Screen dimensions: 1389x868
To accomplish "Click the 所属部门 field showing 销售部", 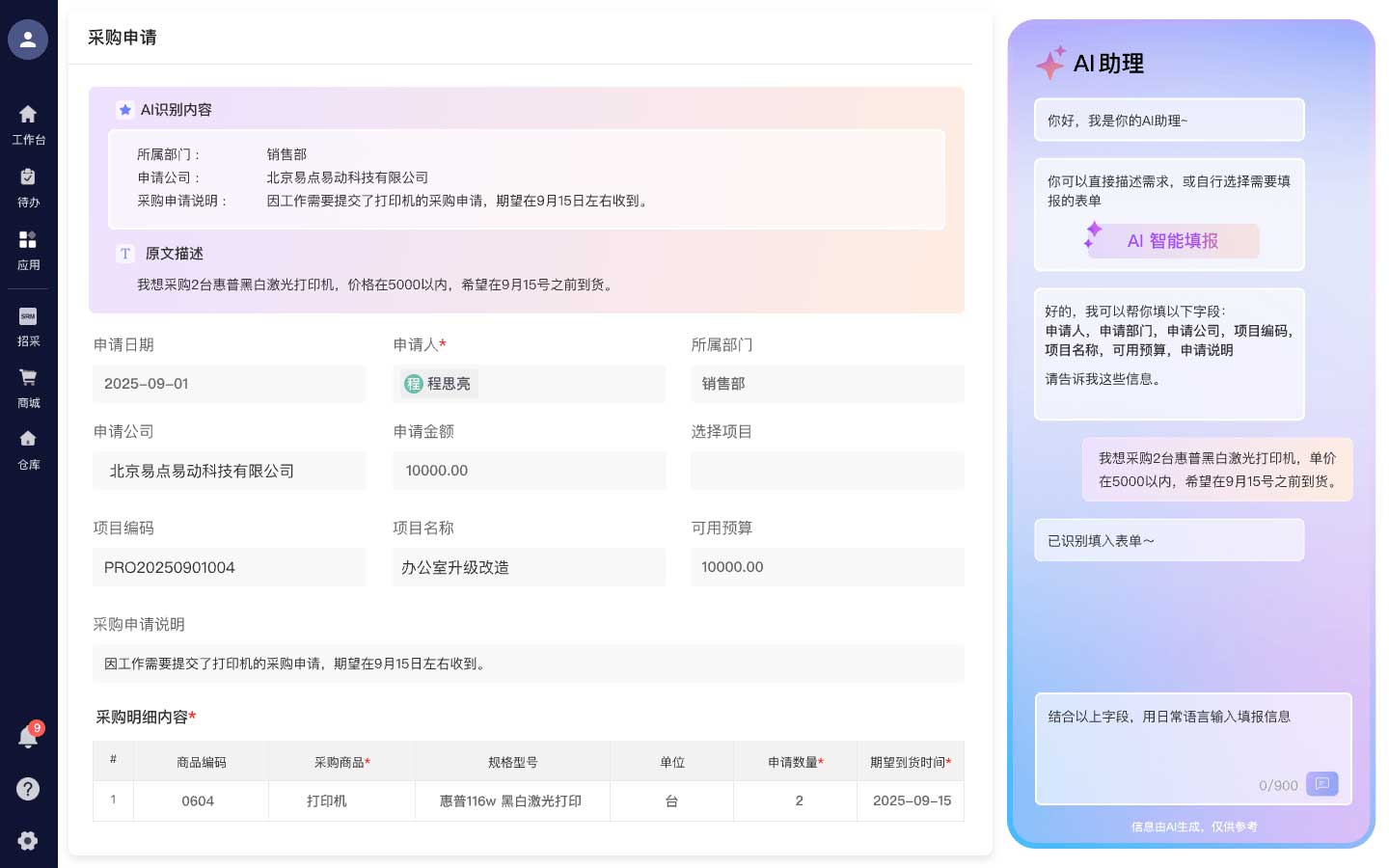I will pos(828,384).
